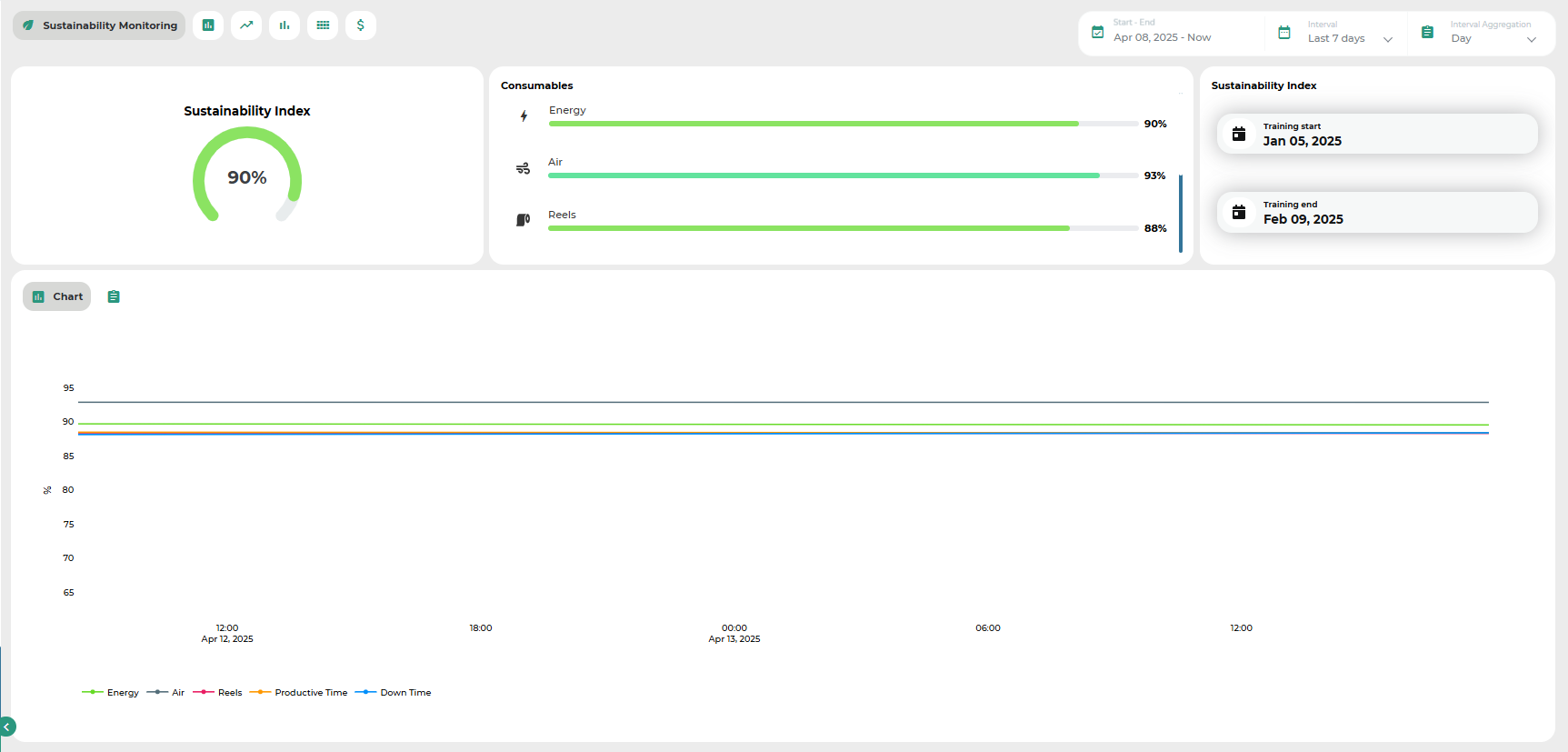
Task: Open the table grid view icon
Action: 323,25
